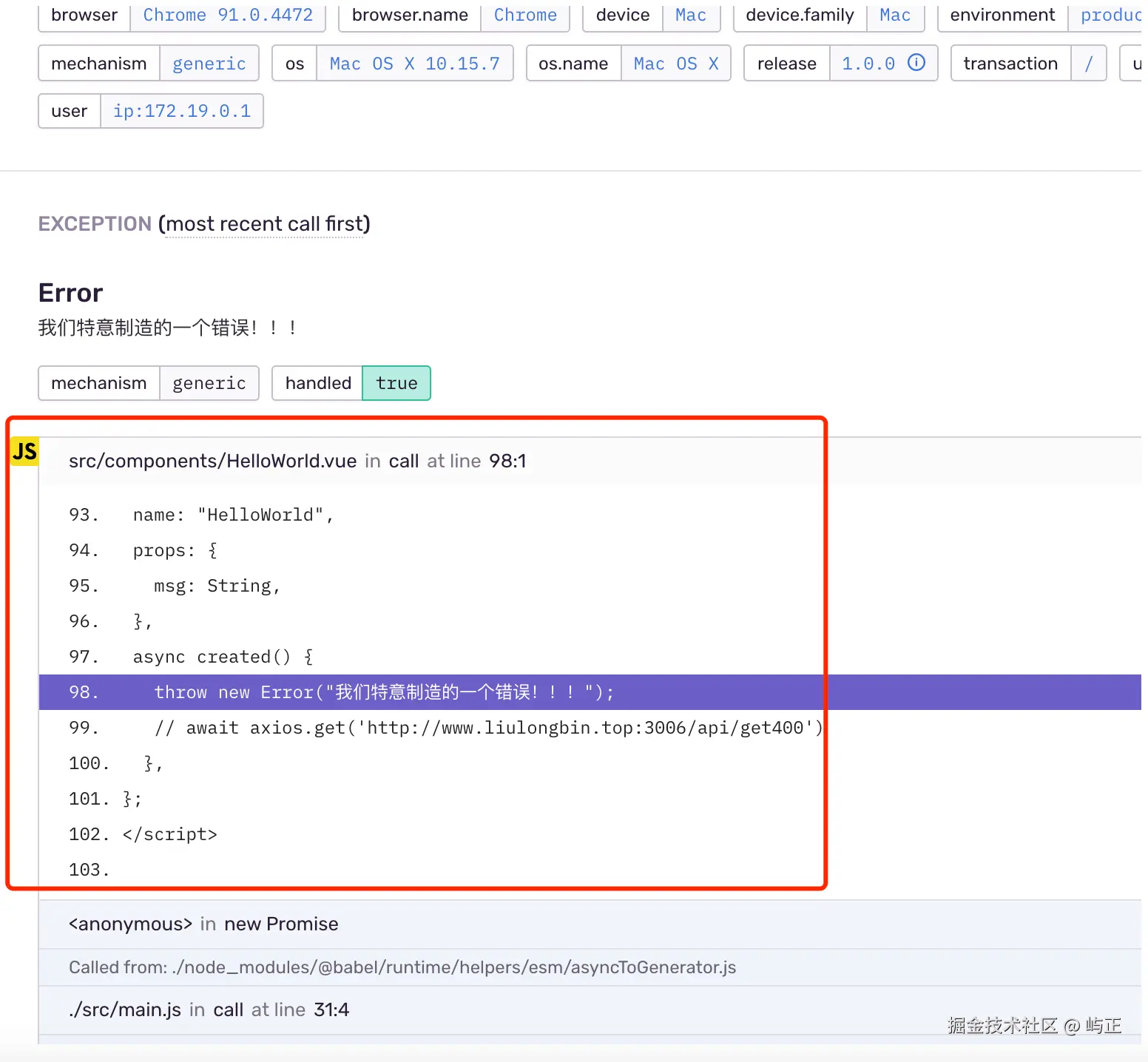
Task: Open the Chrome 91.0.4472 browser tag value
Action: 228,15
